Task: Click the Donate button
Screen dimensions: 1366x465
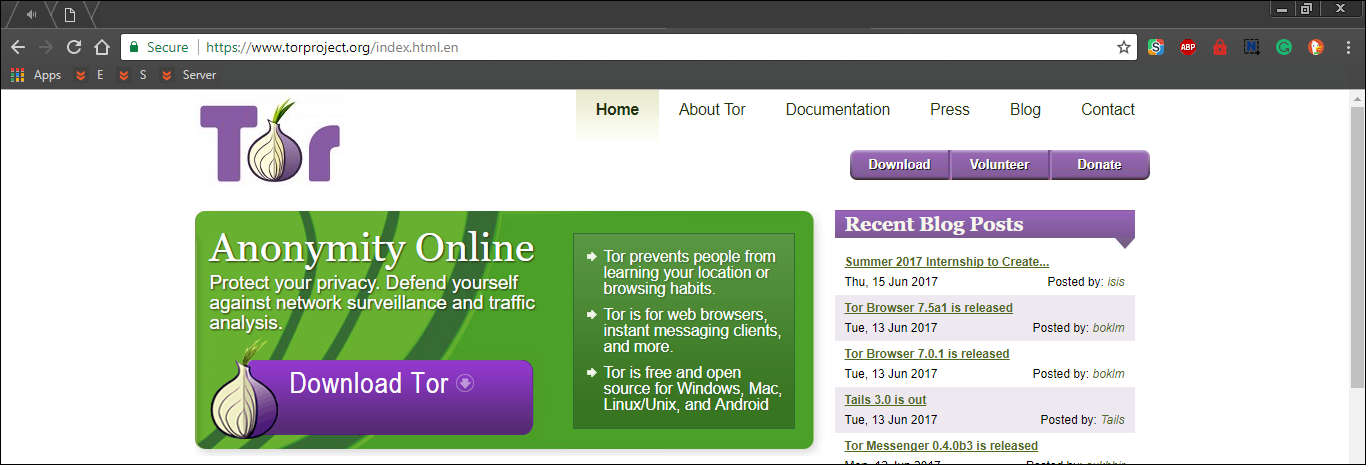Action: click(1099, 165)
